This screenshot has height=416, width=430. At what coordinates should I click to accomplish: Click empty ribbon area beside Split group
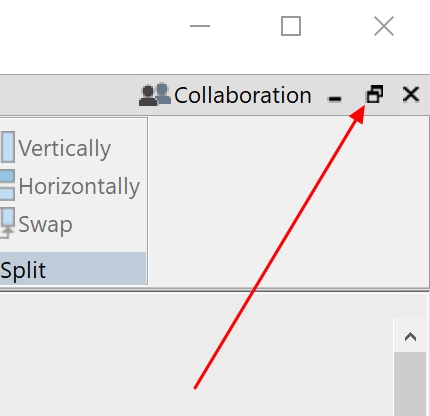pyautogui.click(x=288, y=202)
